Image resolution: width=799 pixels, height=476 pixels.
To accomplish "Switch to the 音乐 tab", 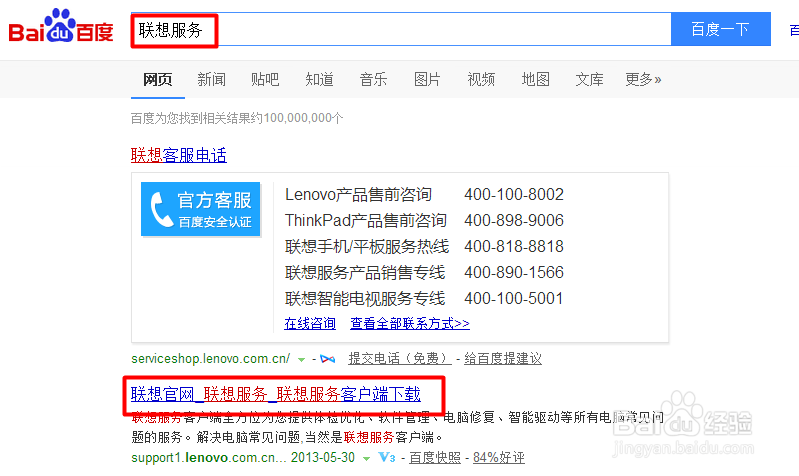I will pyautogui.click(x=373, y=80).
